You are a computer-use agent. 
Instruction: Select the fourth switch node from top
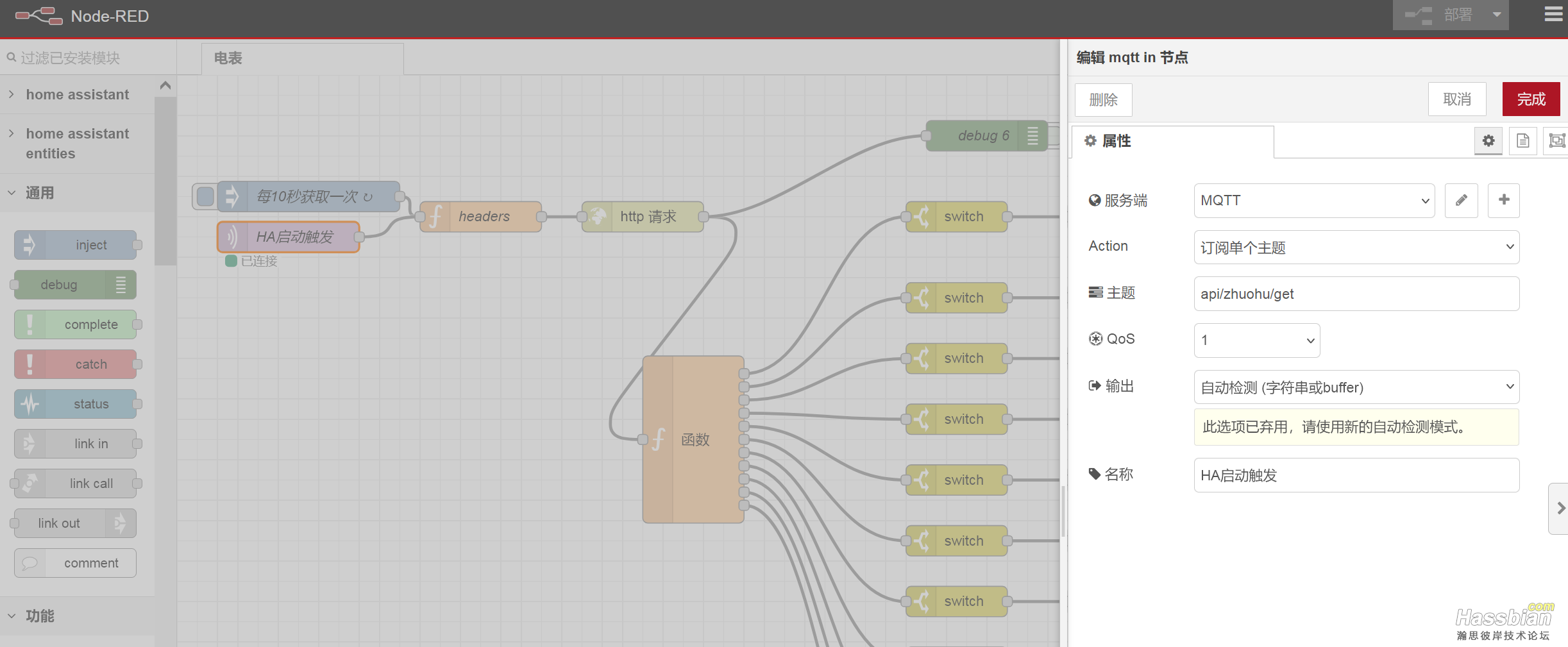point(957,419)
